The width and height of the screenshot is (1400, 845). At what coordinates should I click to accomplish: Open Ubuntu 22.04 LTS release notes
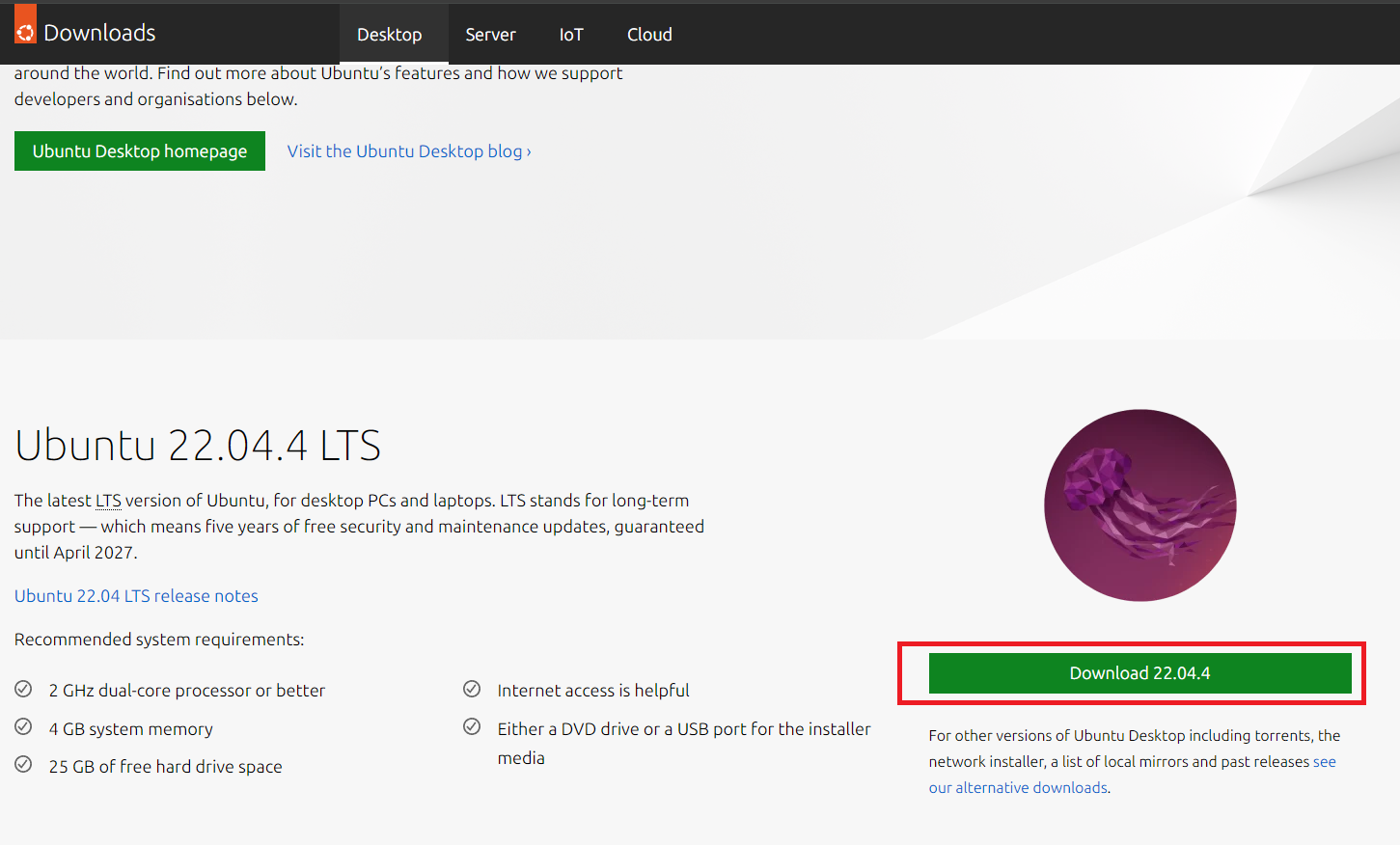click(136, 596)
